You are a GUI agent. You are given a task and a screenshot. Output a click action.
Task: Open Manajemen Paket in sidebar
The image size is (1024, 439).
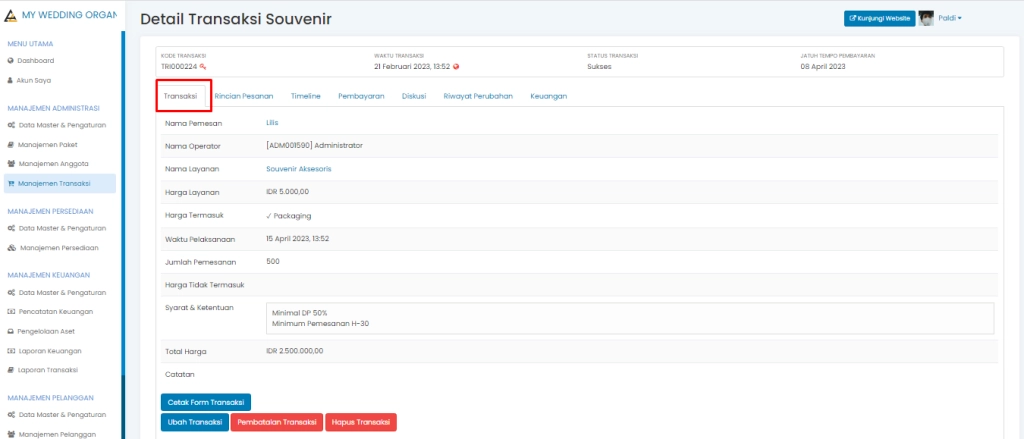(48, 144)
